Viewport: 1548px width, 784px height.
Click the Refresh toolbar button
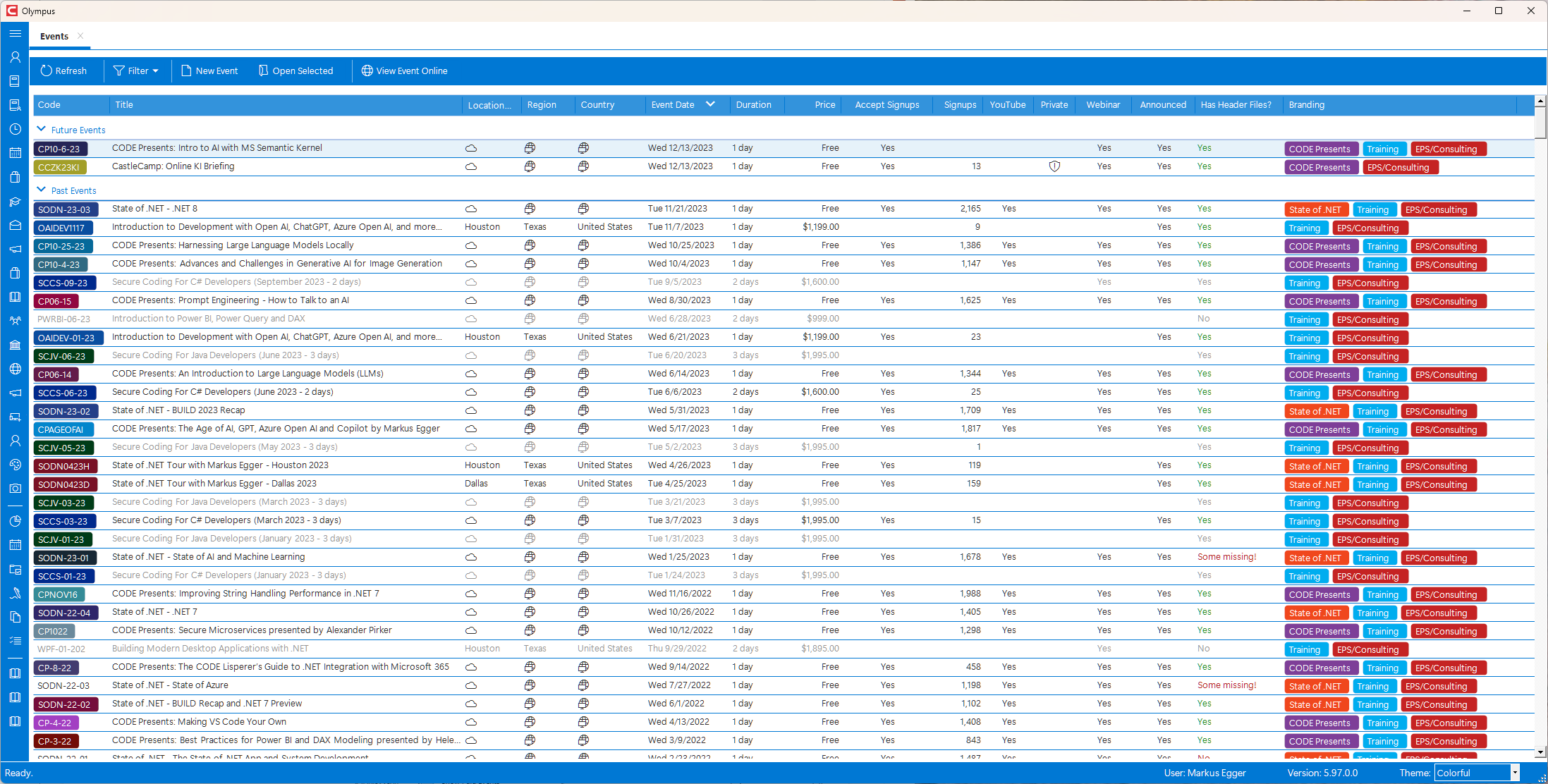[63, 71]
